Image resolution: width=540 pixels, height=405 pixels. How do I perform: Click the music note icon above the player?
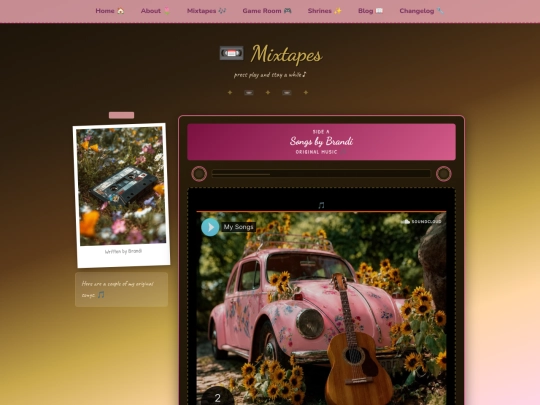pos(321,206)
